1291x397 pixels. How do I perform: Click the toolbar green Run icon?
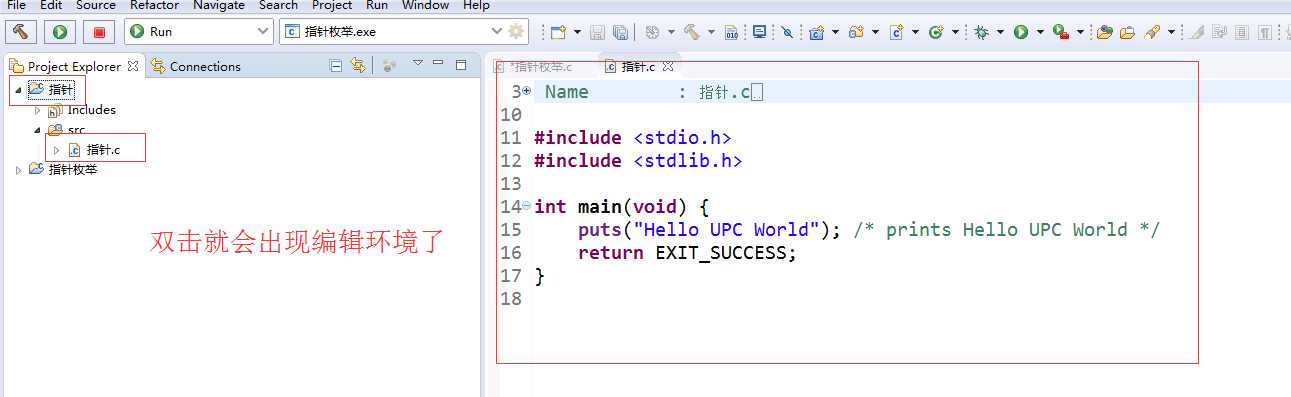click(x=1021, y=32)
